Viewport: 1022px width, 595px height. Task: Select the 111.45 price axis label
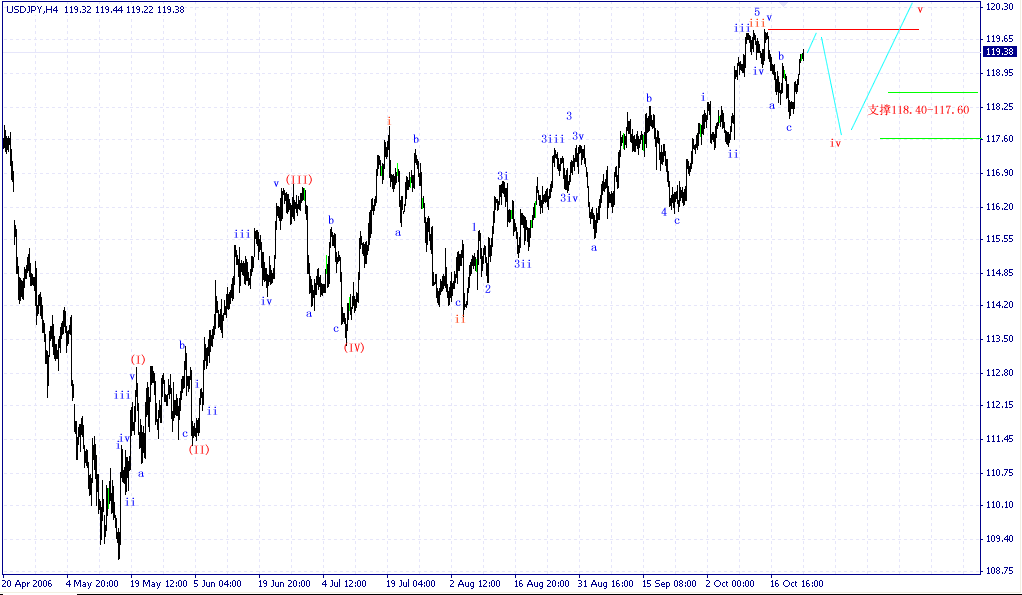(1000, 439)
